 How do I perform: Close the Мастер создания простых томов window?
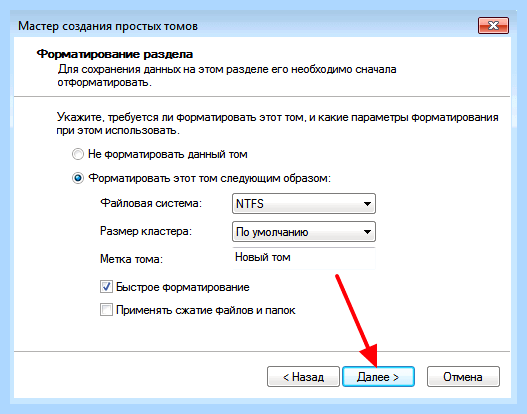pyautogui.click(x=493, y=26)
